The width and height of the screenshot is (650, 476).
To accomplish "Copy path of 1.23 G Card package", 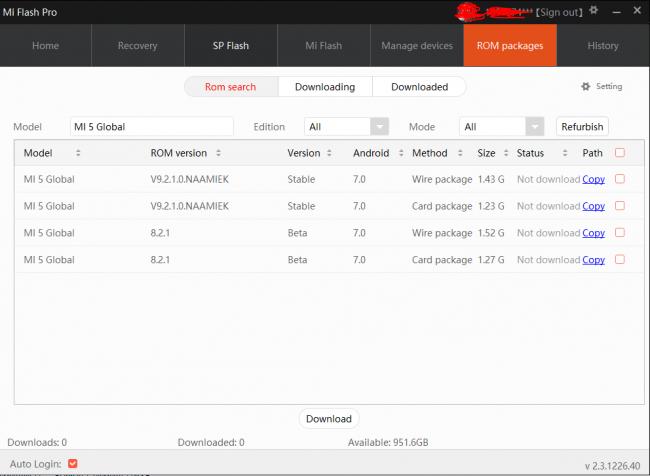I will tap(594, 206).
